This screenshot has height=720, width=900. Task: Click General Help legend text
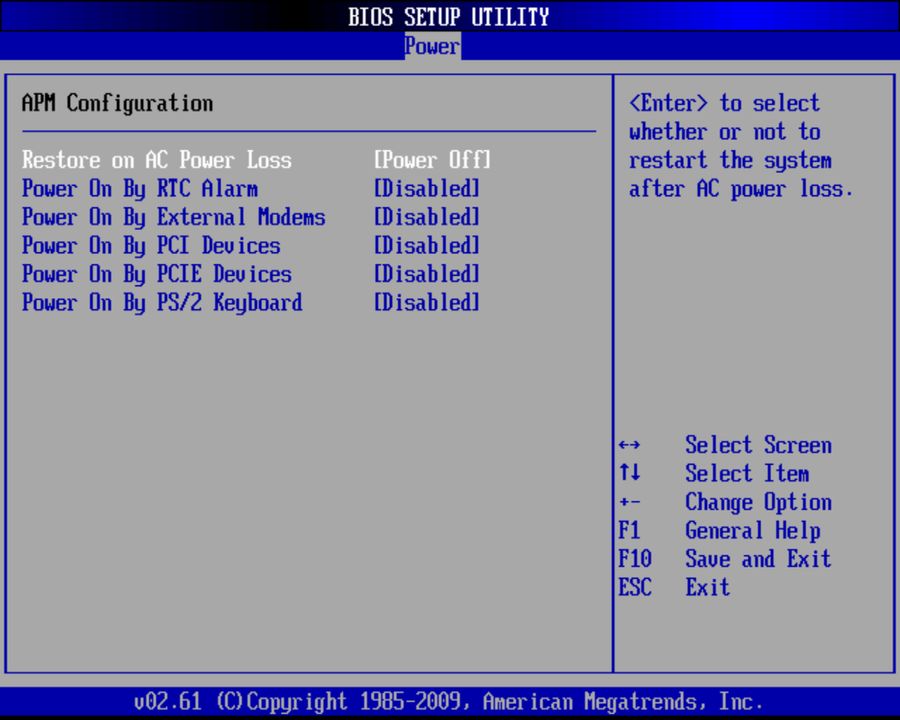[x=753, y=531]
